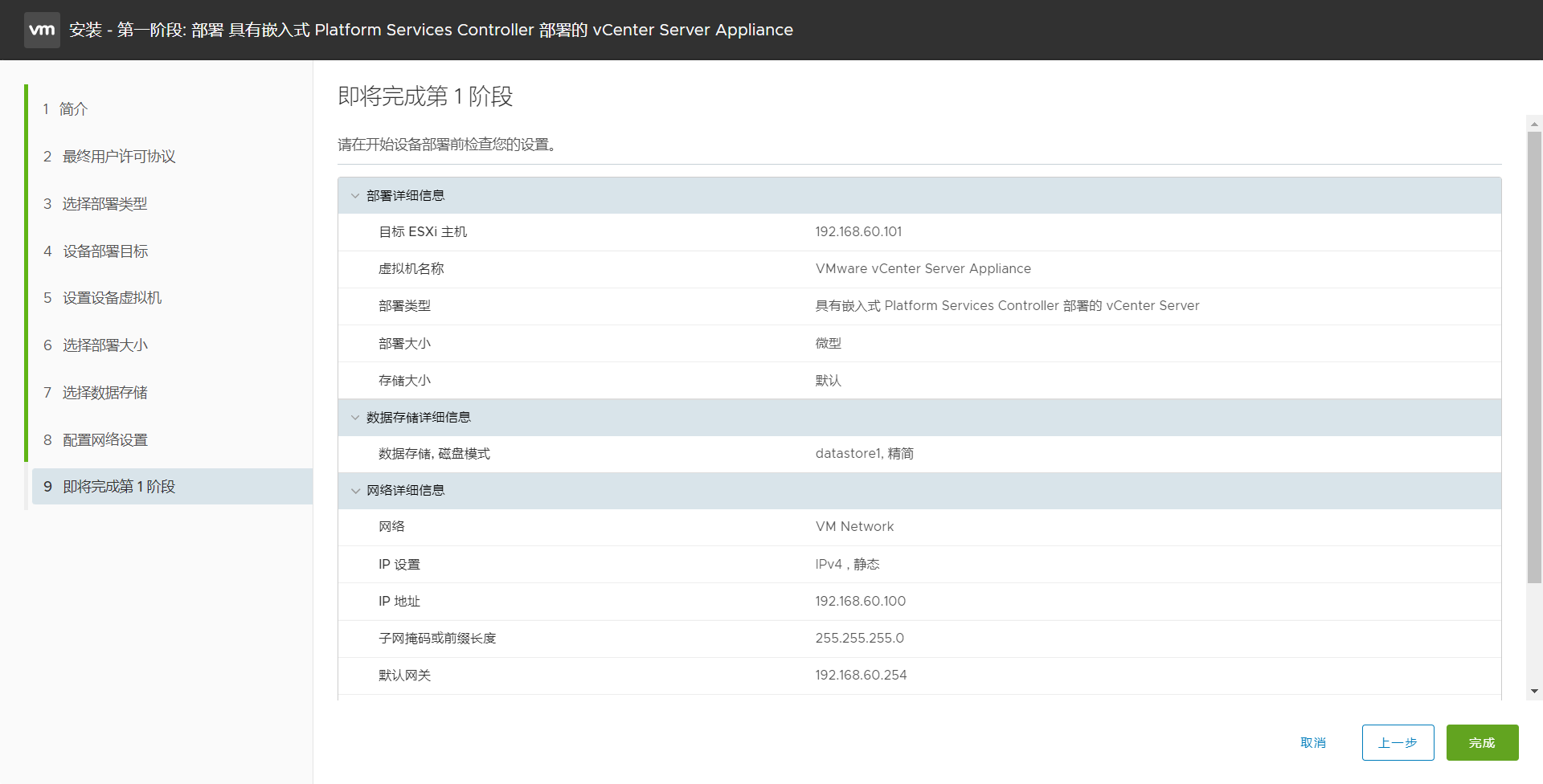The image size is (1543, 784).
Task: Click the IP 地址 label
Action: point(399,601)
